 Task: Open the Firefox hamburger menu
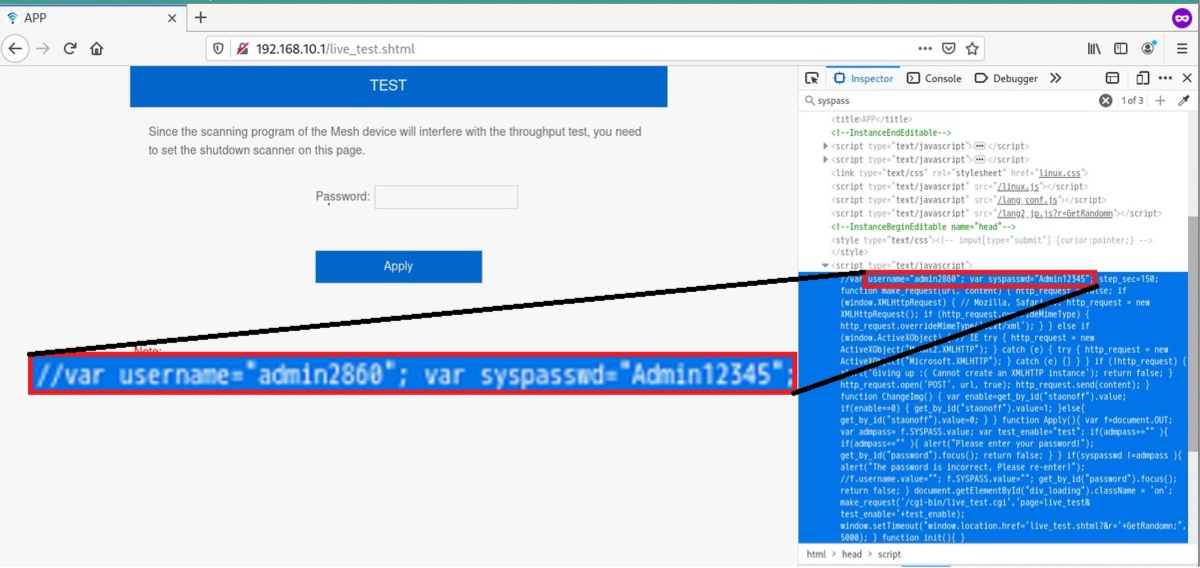pos(1182,48)
